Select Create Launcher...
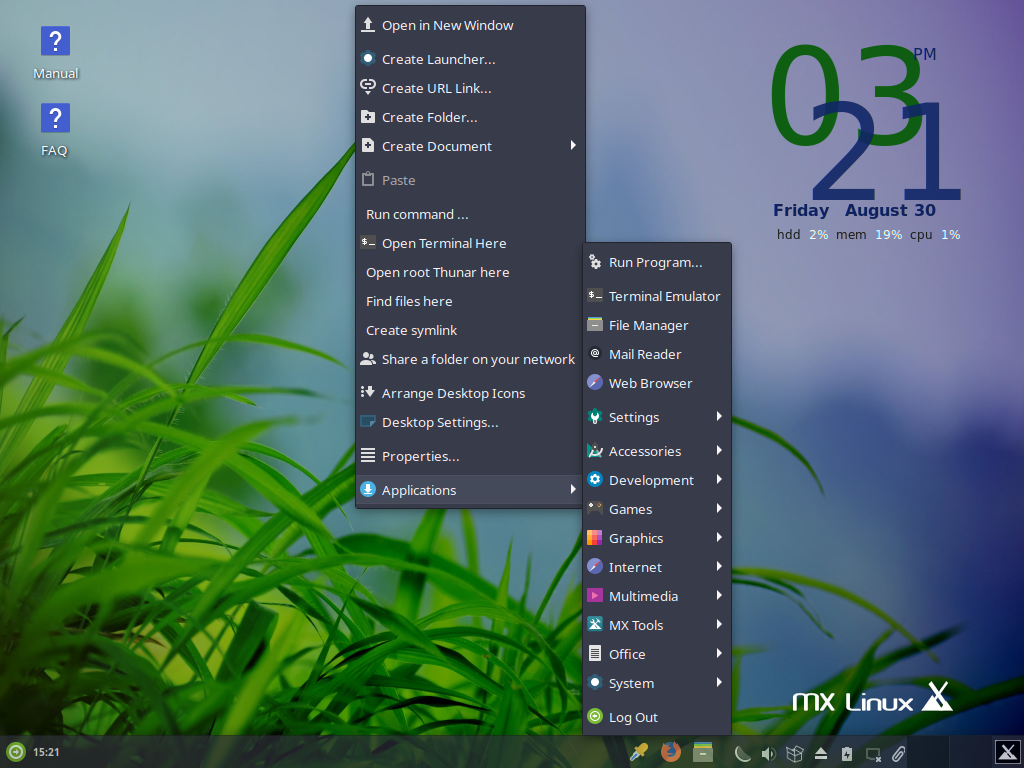Screen dimensions: 1024x768 click(x=470, y=59)
